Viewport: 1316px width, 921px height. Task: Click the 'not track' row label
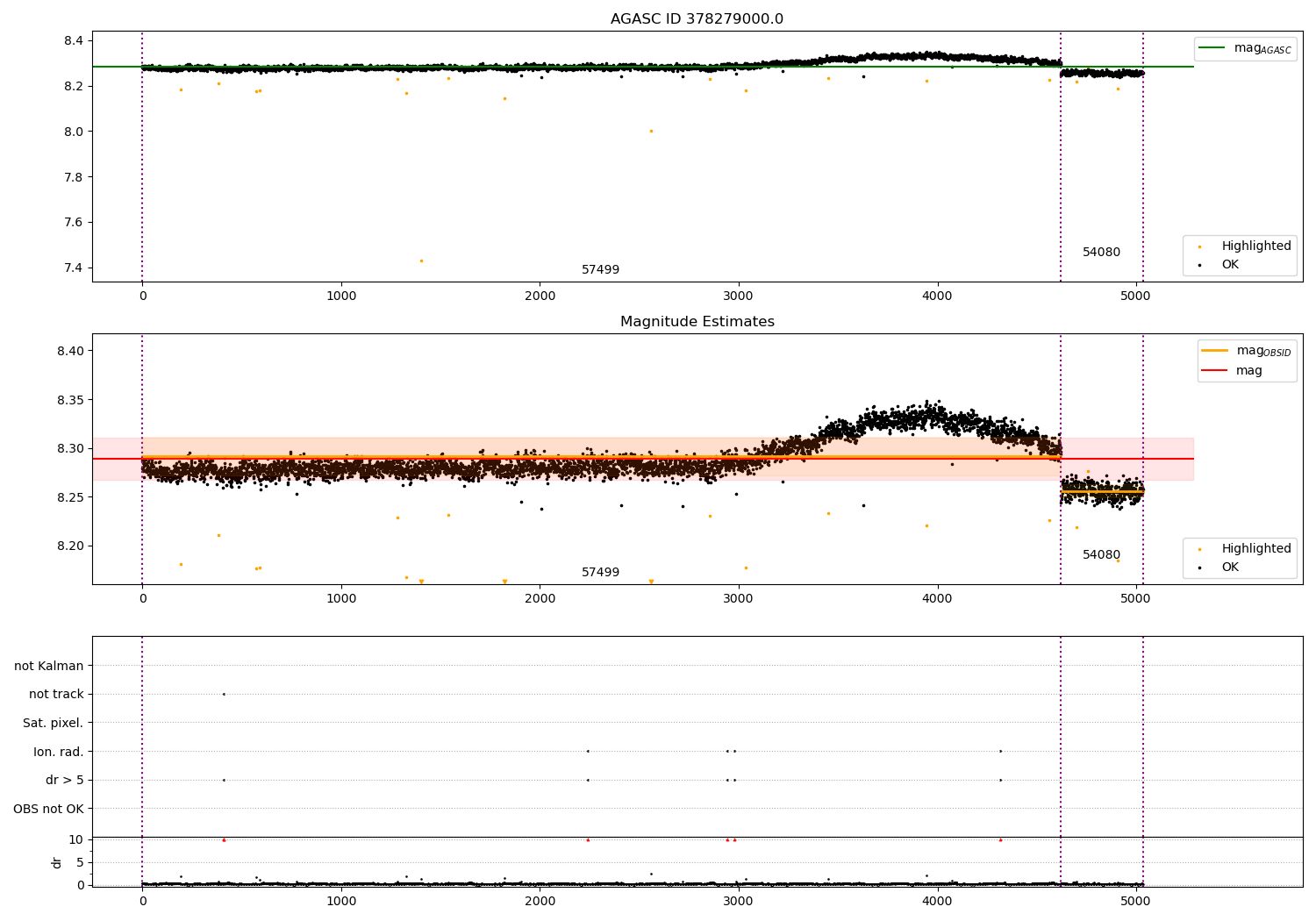[x=56, y=695]
